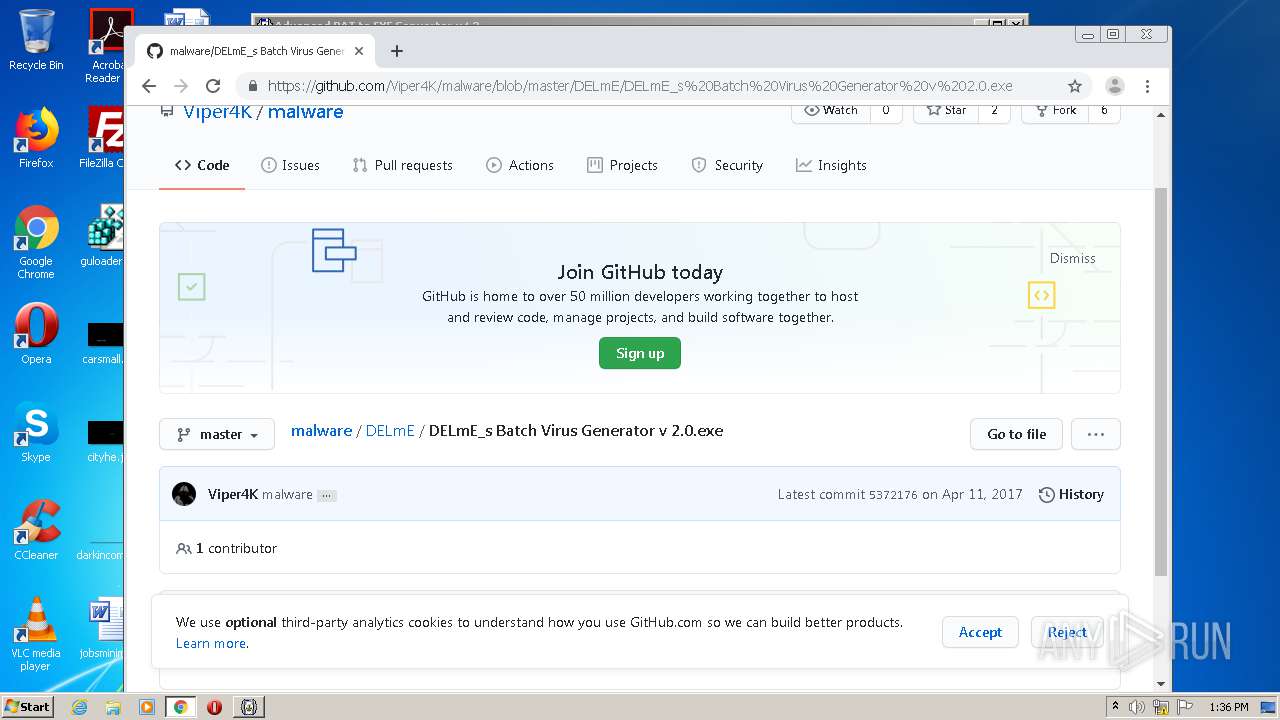Open Opera desktop shortcut
This screenshot has height=720, width=1280.
[x=36, y=334]
